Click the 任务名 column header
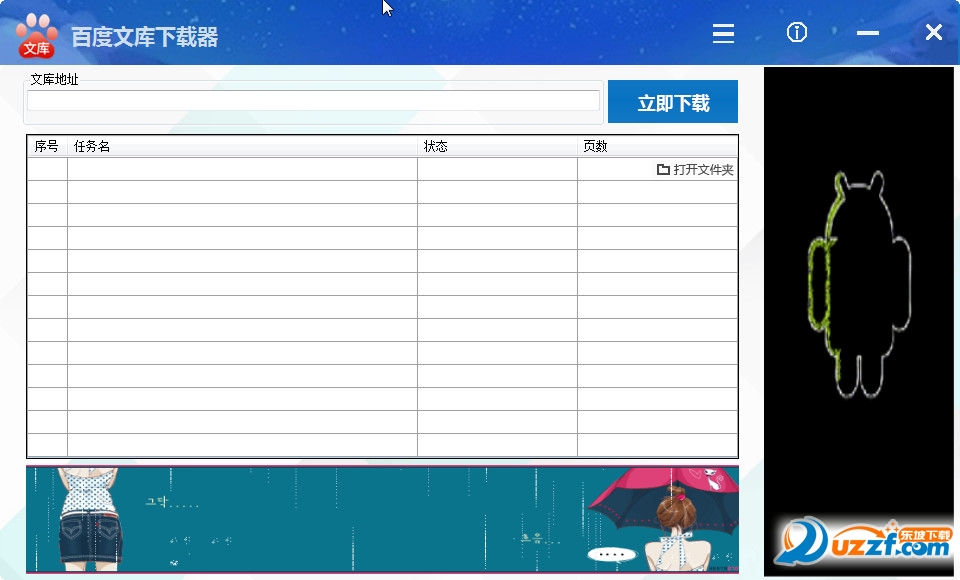The width and height of the screenshot is (960, 580). point(242,146)
